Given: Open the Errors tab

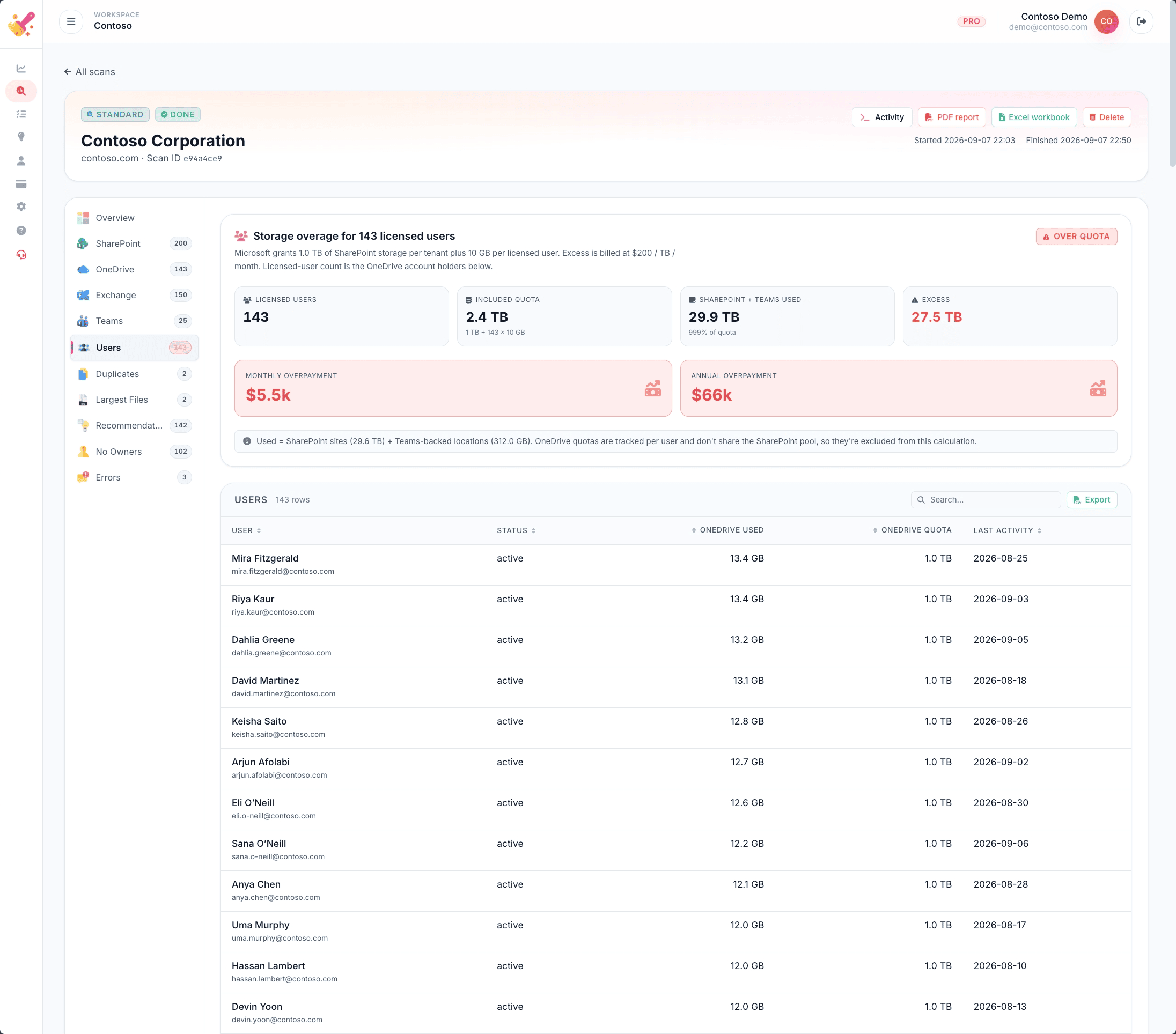Looking at the screenshot, I should point(134,477).
